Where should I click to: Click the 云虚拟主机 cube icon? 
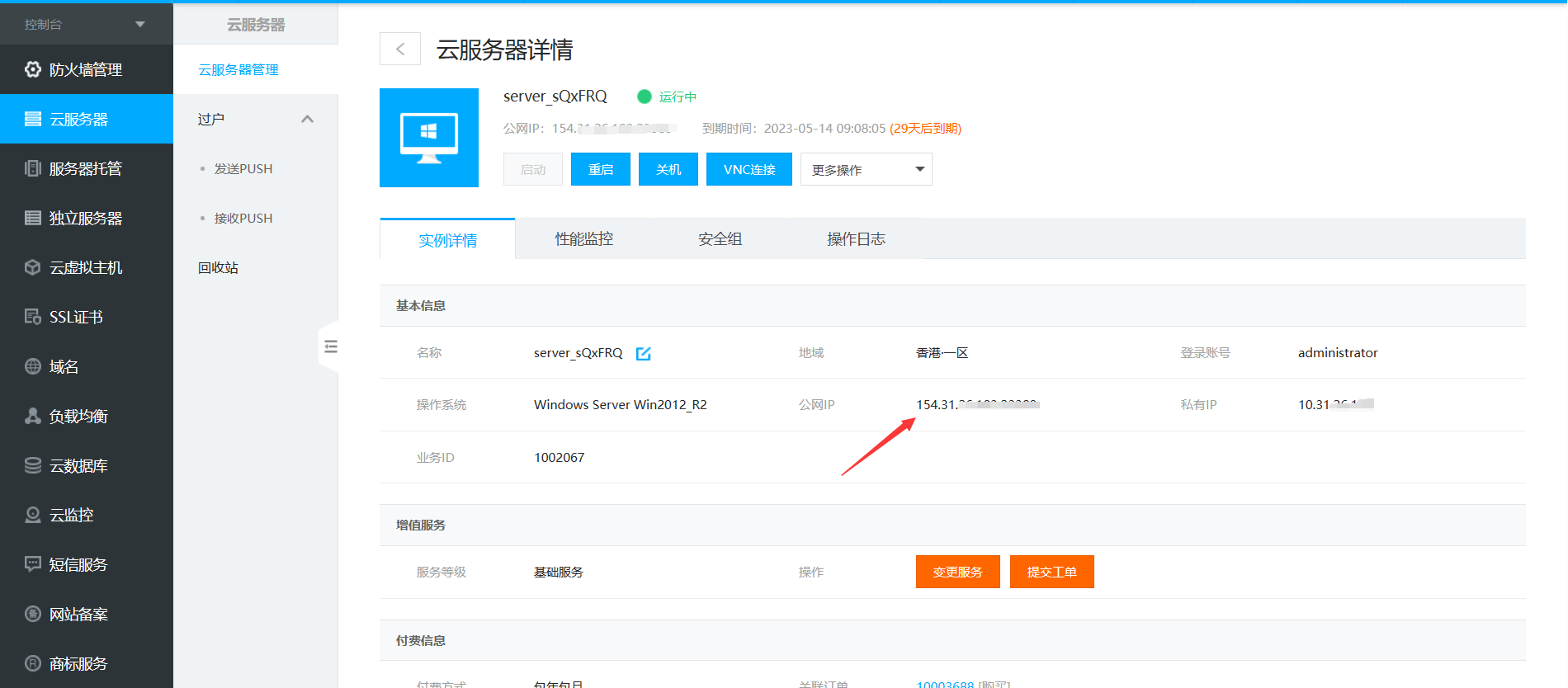click(33, 267)
